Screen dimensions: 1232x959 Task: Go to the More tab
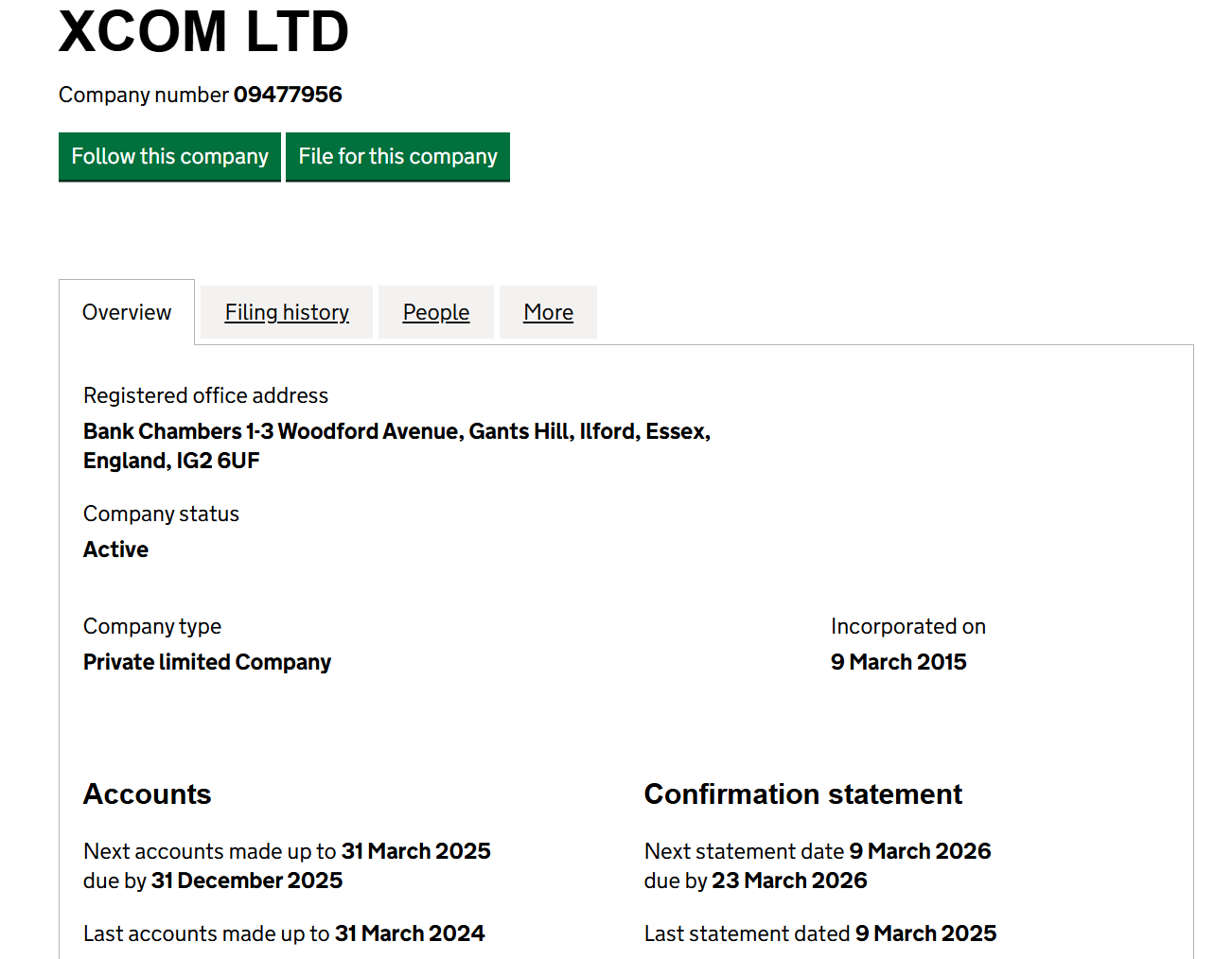(x=549, y=312)
